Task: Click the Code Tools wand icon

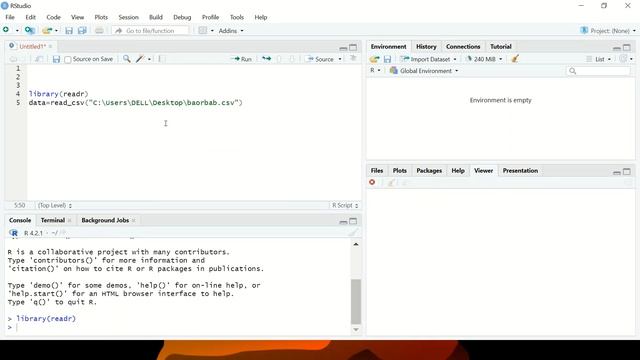Action: click(x=140, y=59)
